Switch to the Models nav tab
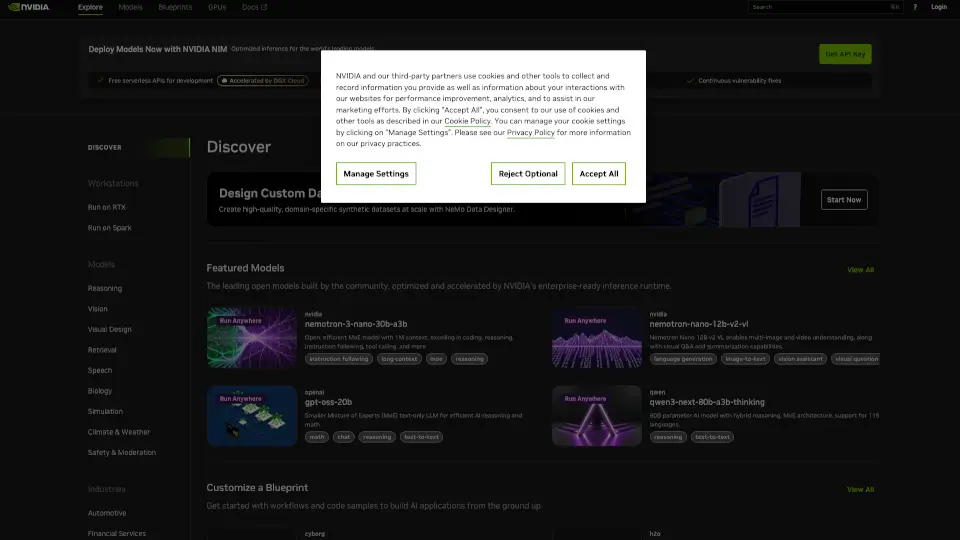 click(x=130, y=7)
